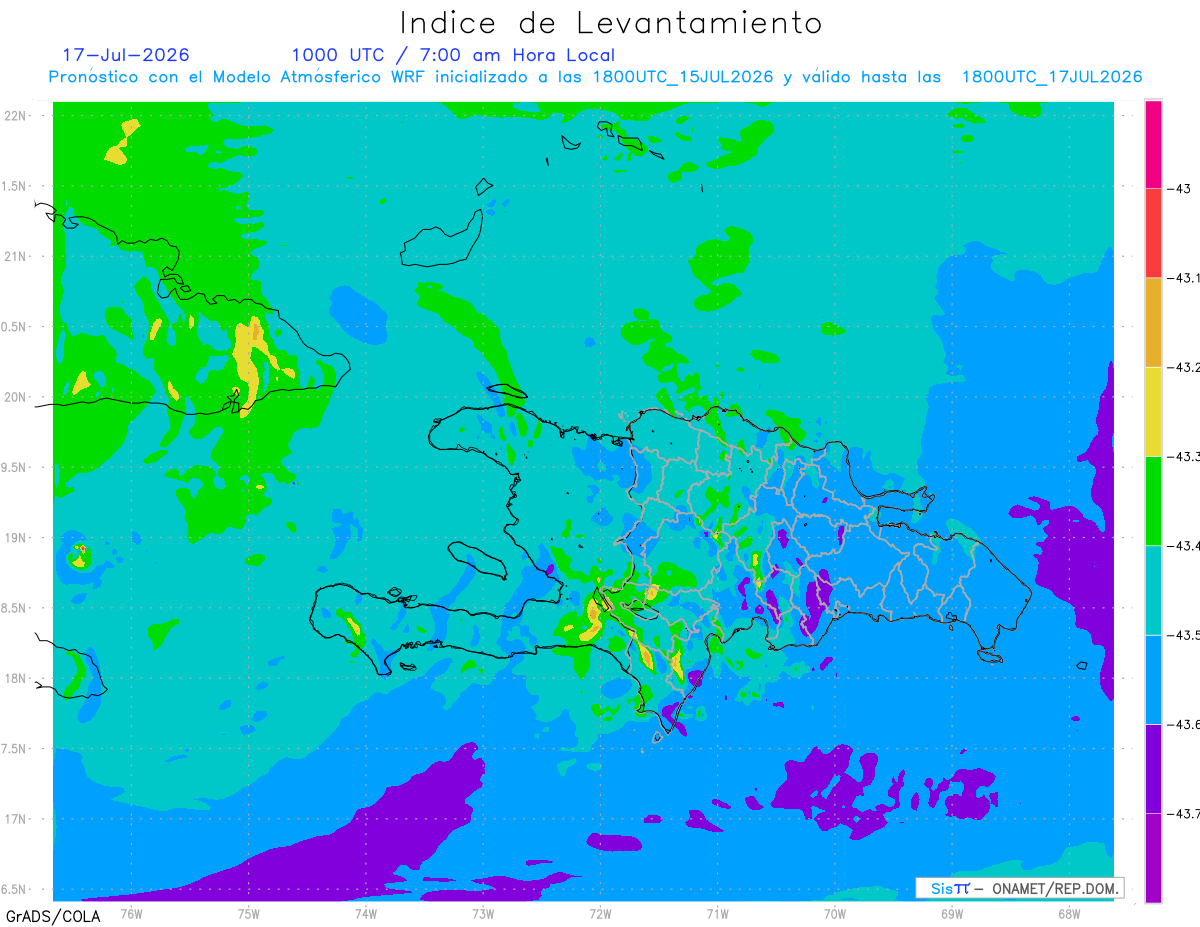This screenshot has width=1200, height=927.
Task: Pick the purple segment between -43.6 and -43.7
Action: tap(1153, 768)
